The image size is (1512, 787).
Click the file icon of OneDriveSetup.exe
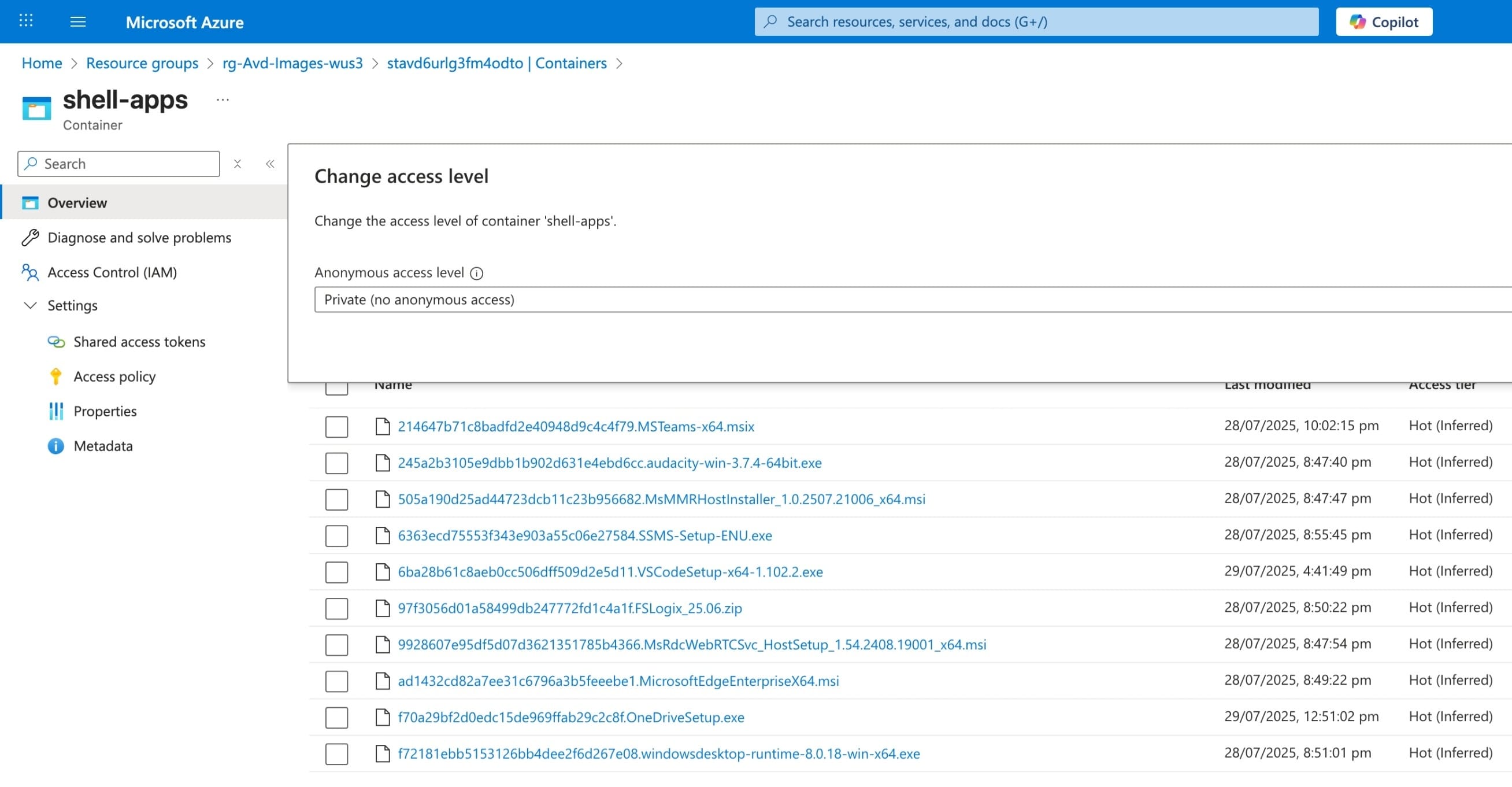(383, 718)
